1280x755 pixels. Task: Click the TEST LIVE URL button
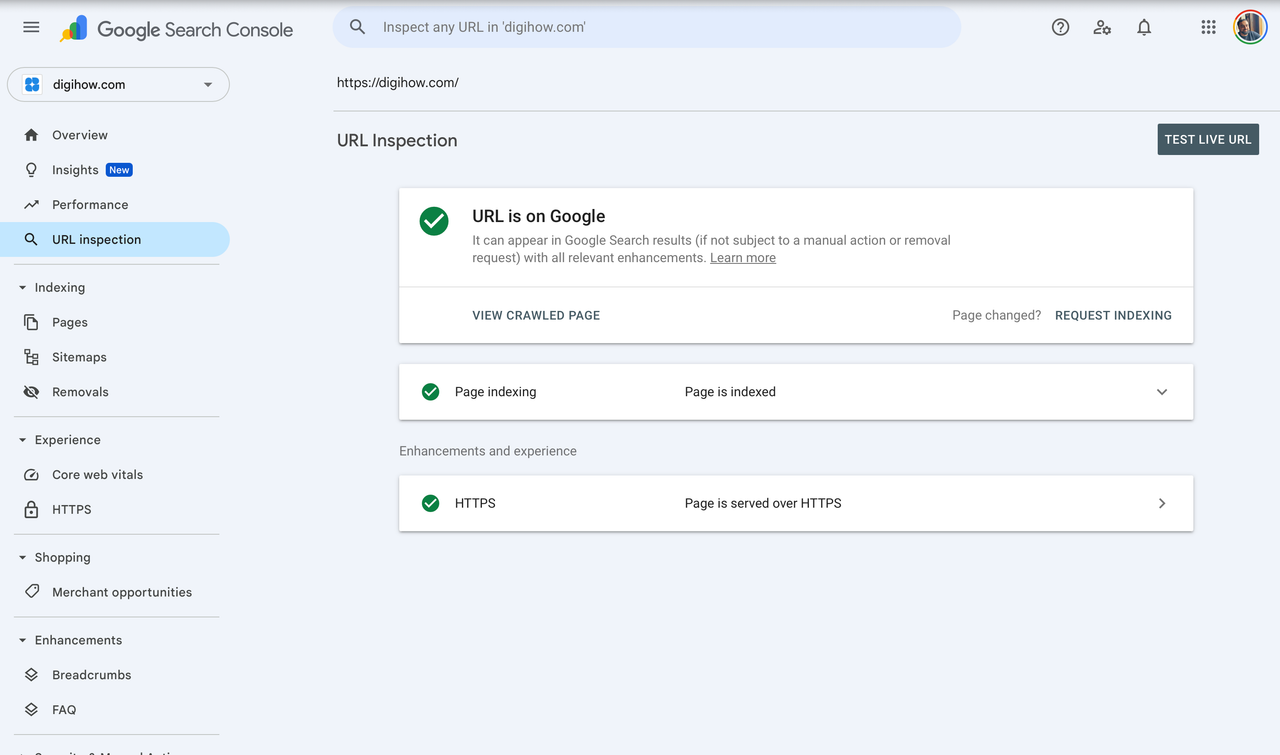(1208, 139)
